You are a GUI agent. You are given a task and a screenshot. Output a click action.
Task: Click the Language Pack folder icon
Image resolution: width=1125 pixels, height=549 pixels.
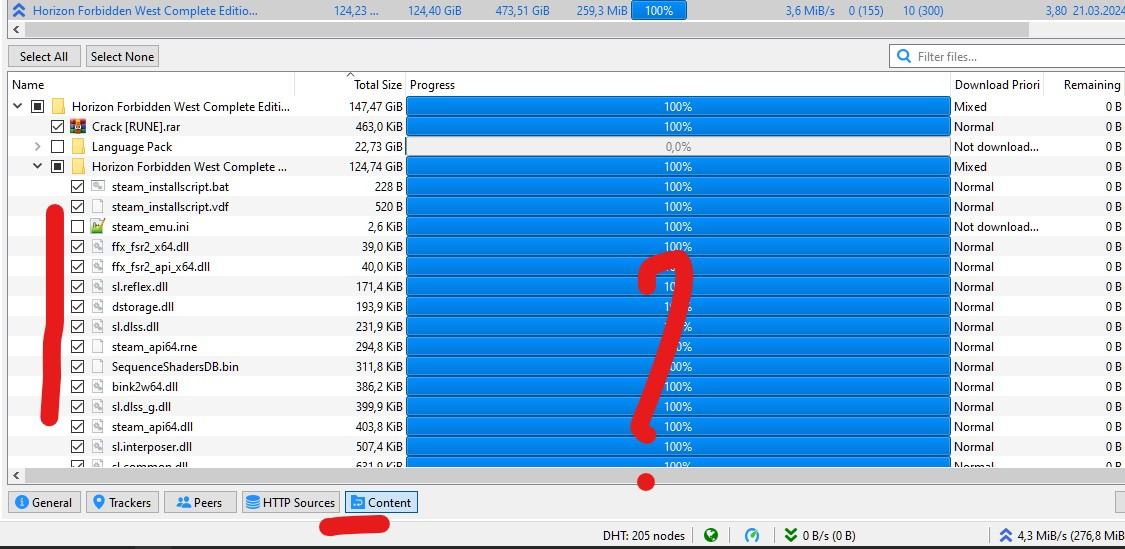[x=78, y=147]
